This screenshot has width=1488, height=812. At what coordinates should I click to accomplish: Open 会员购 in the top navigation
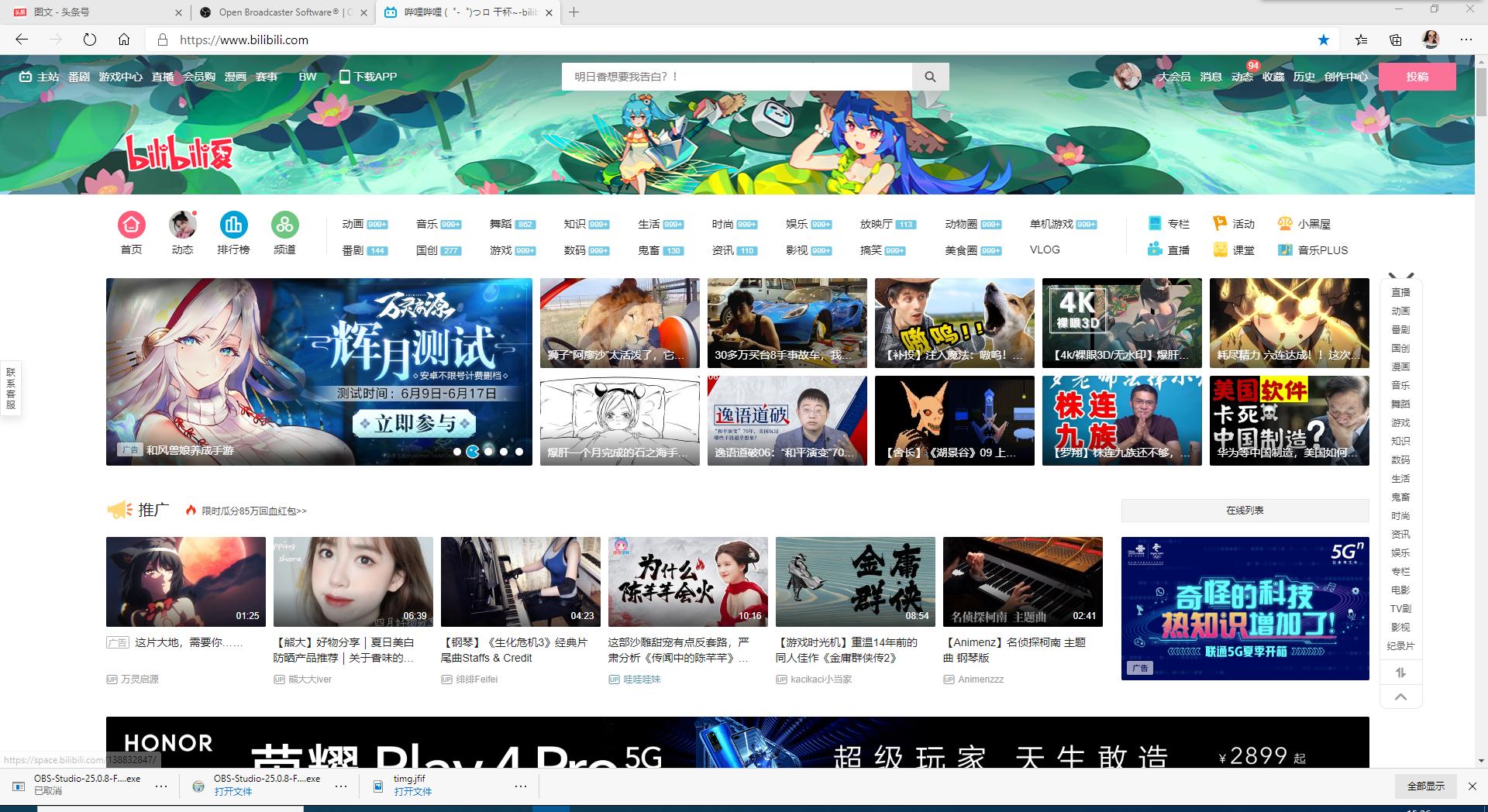(199, 77)
